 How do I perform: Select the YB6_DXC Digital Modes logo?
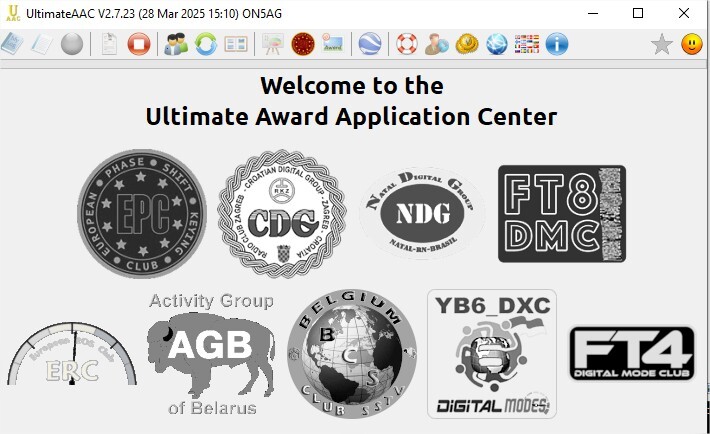[x=492, y=354]
